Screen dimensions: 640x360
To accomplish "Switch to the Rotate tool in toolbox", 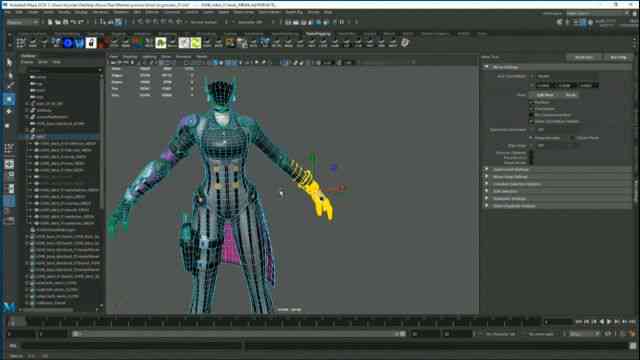I will pos(9,111).
